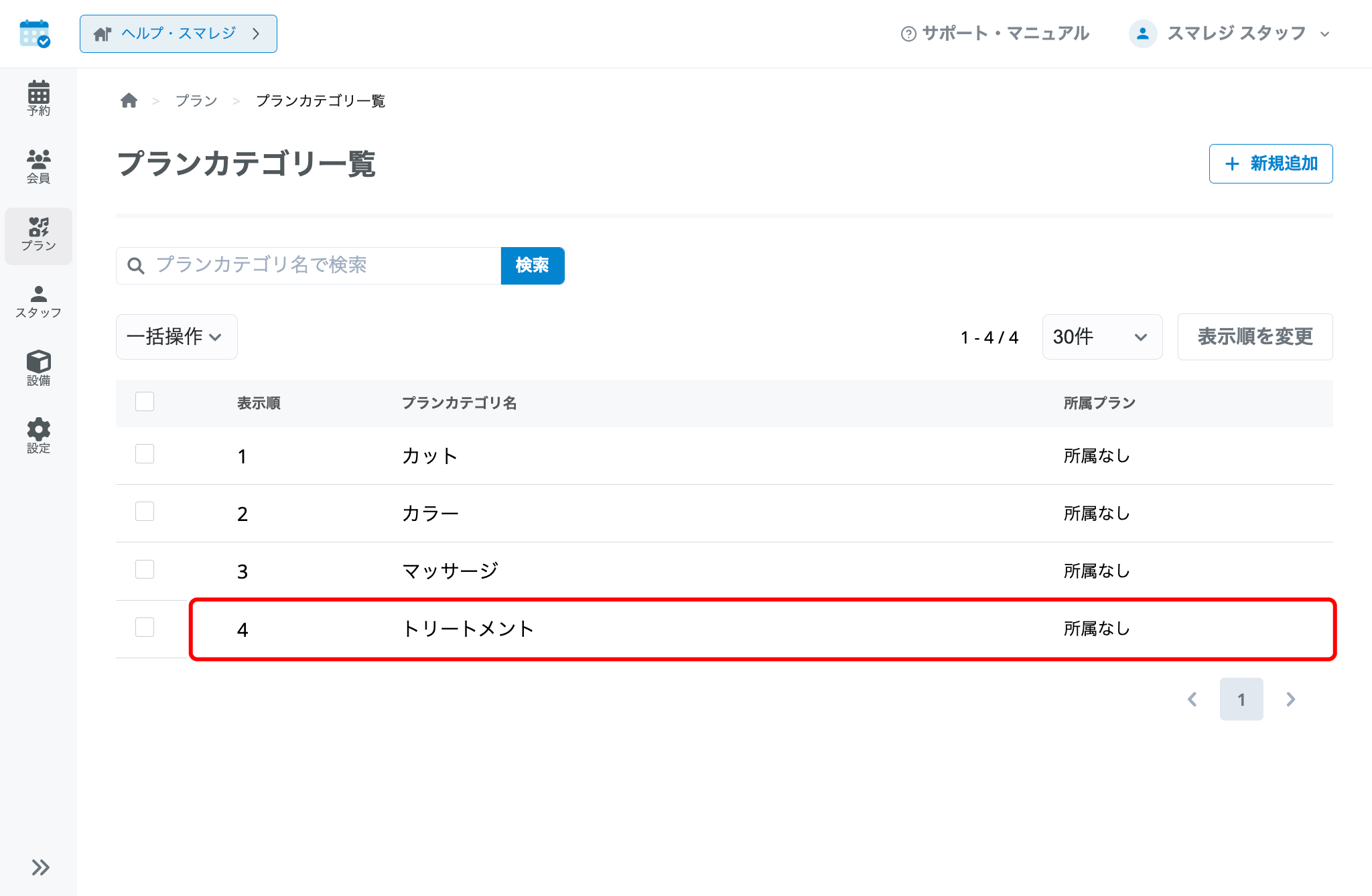Click the calendar app logo icon

click(35, 33)
